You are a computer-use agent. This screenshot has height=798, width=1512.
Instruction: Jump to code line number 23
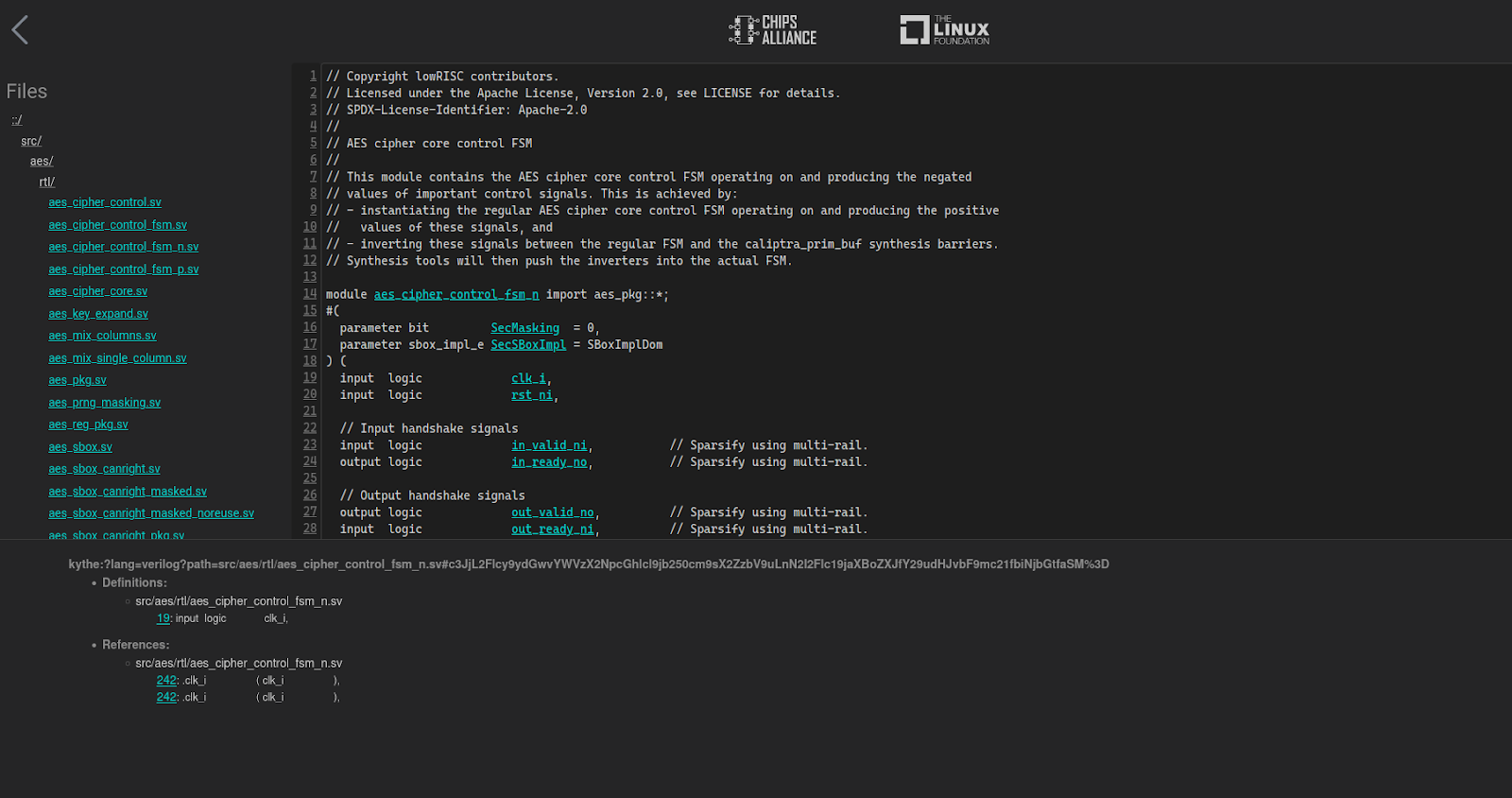coord(310,444)
